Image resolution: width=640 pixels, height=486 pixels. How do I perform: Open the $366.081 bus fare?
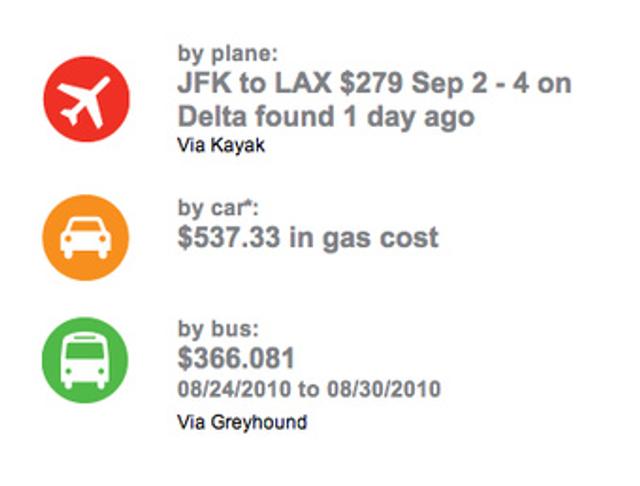pyautogui.click(x=236, y=358)
